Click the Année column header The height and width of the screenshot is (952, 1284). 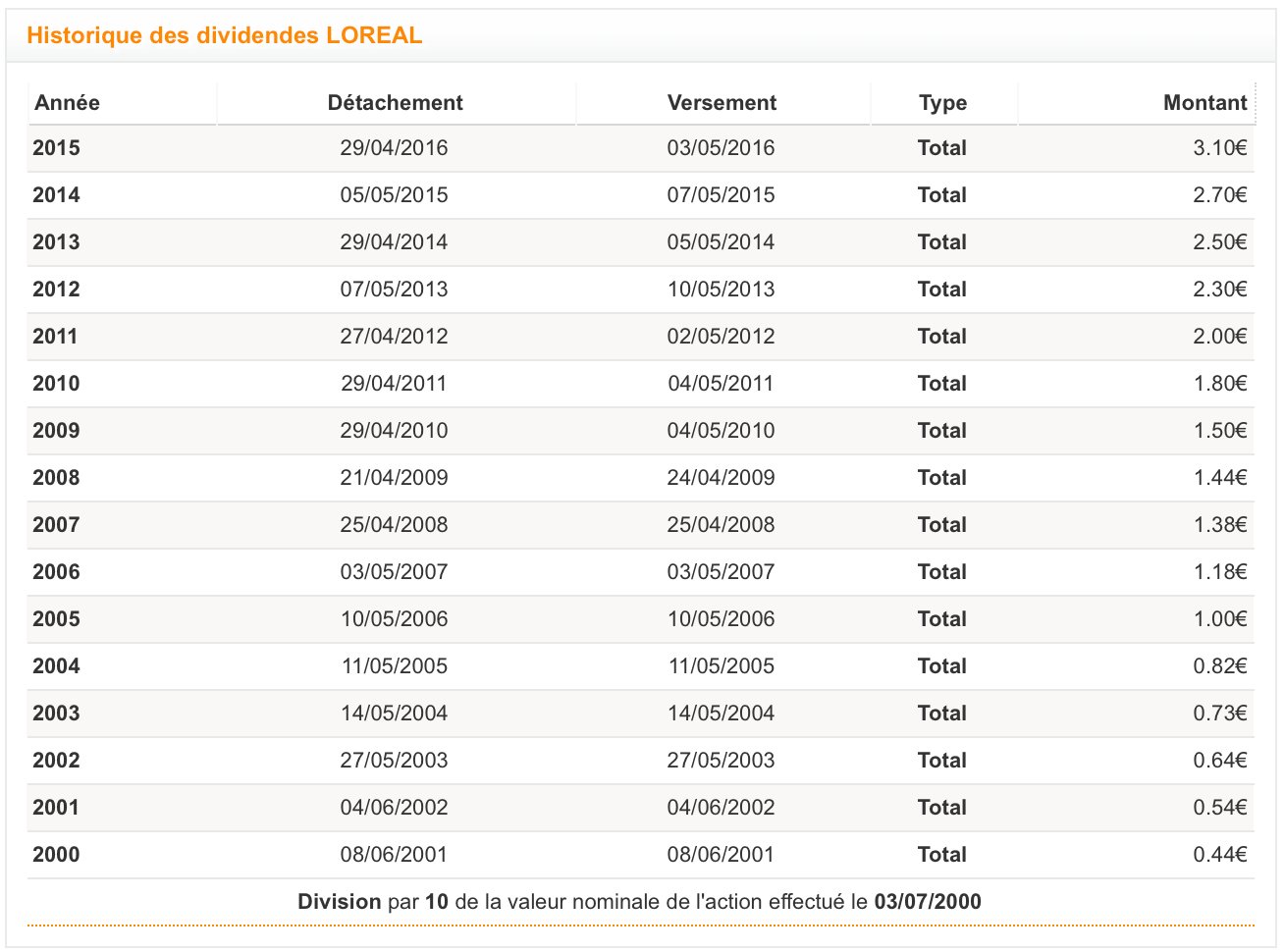pos(67,103)
